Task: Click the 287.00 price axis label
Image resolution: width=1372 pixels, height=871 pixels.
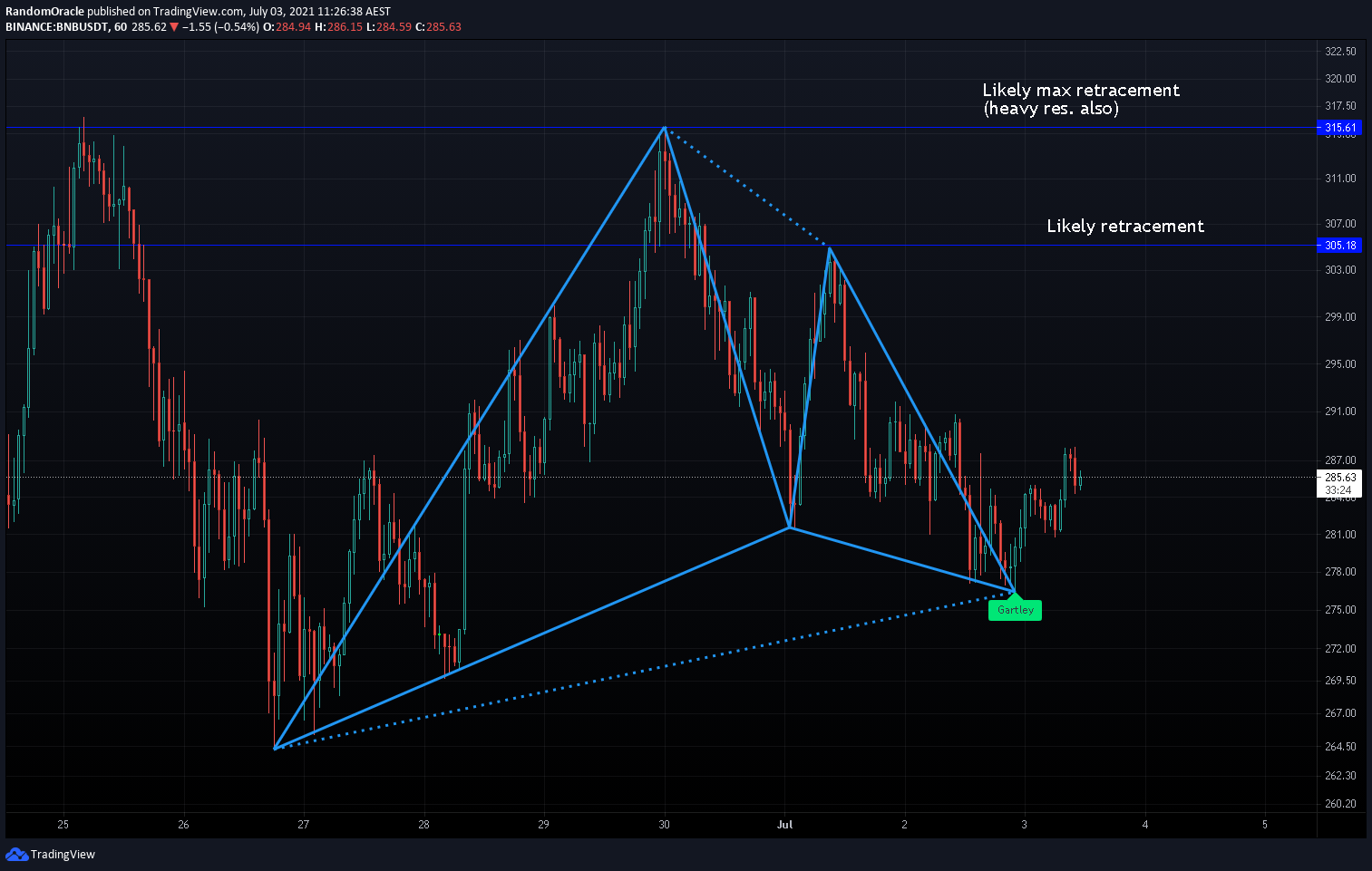Action: tap(1340, 460)
